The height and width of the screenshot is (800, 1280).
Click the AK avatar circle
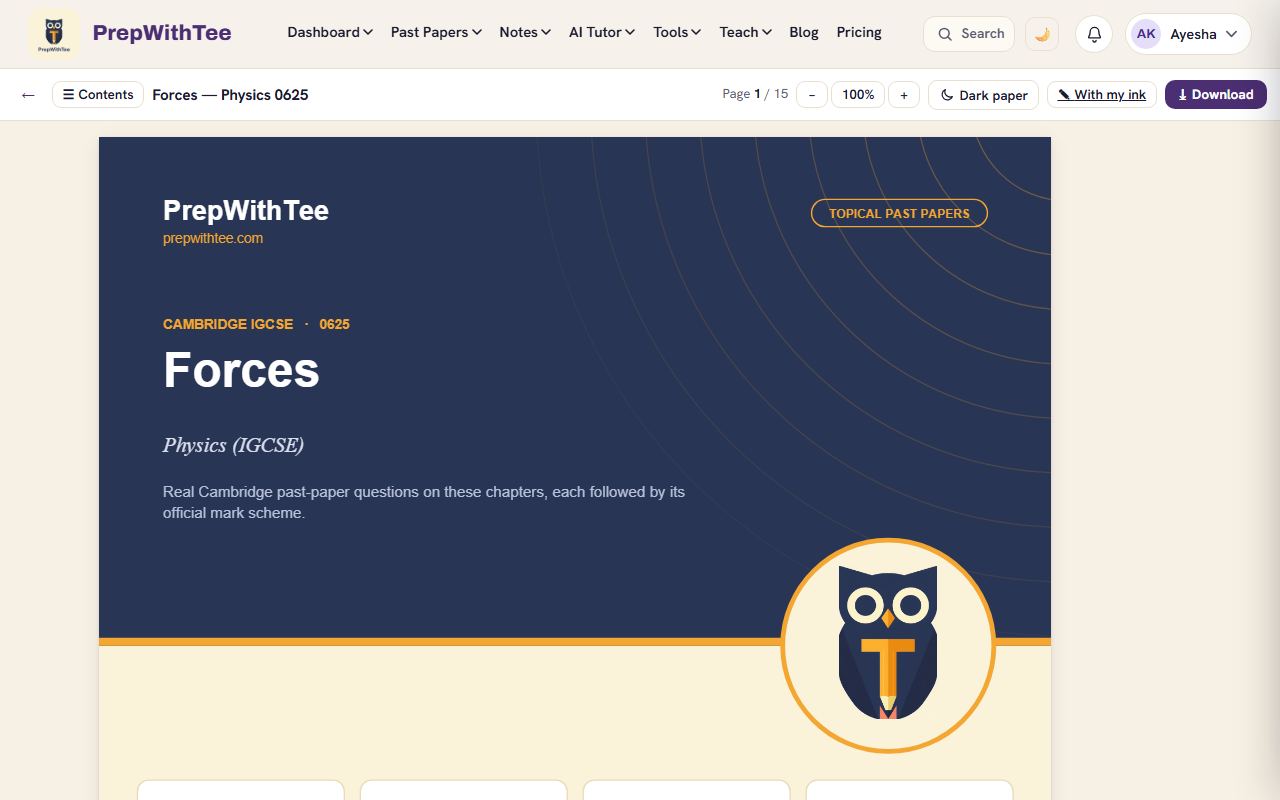1146,34
